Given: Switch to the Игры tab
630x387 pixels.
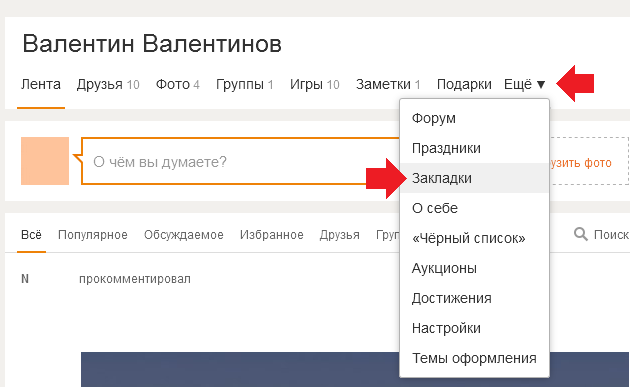Looking at the screenshot, I should point(315,84).
